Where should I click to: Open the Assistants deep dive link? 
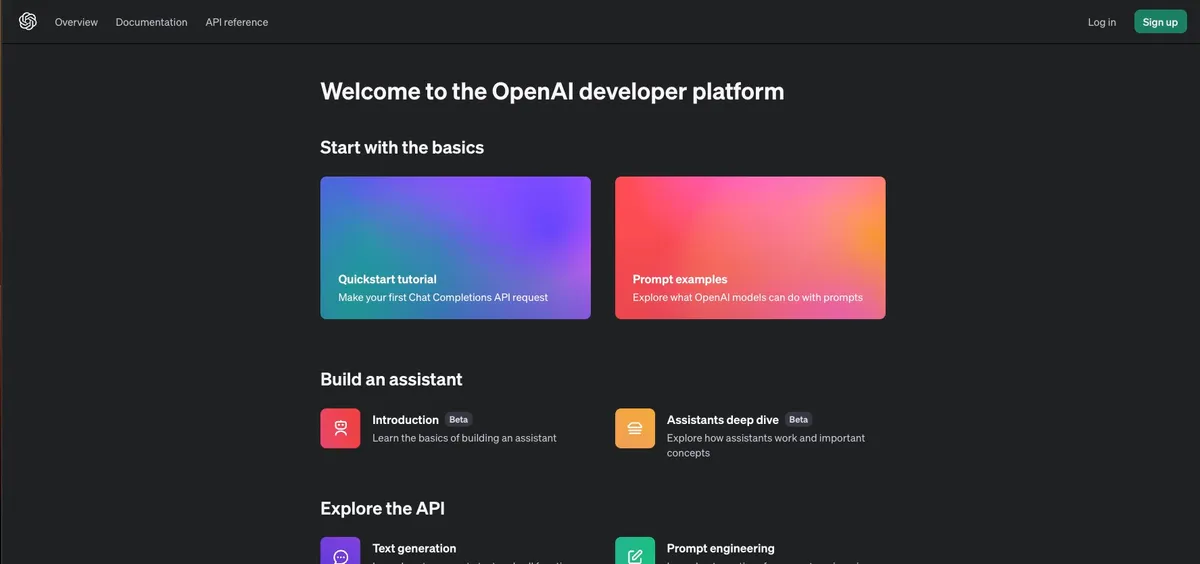(x=723, y=420)
